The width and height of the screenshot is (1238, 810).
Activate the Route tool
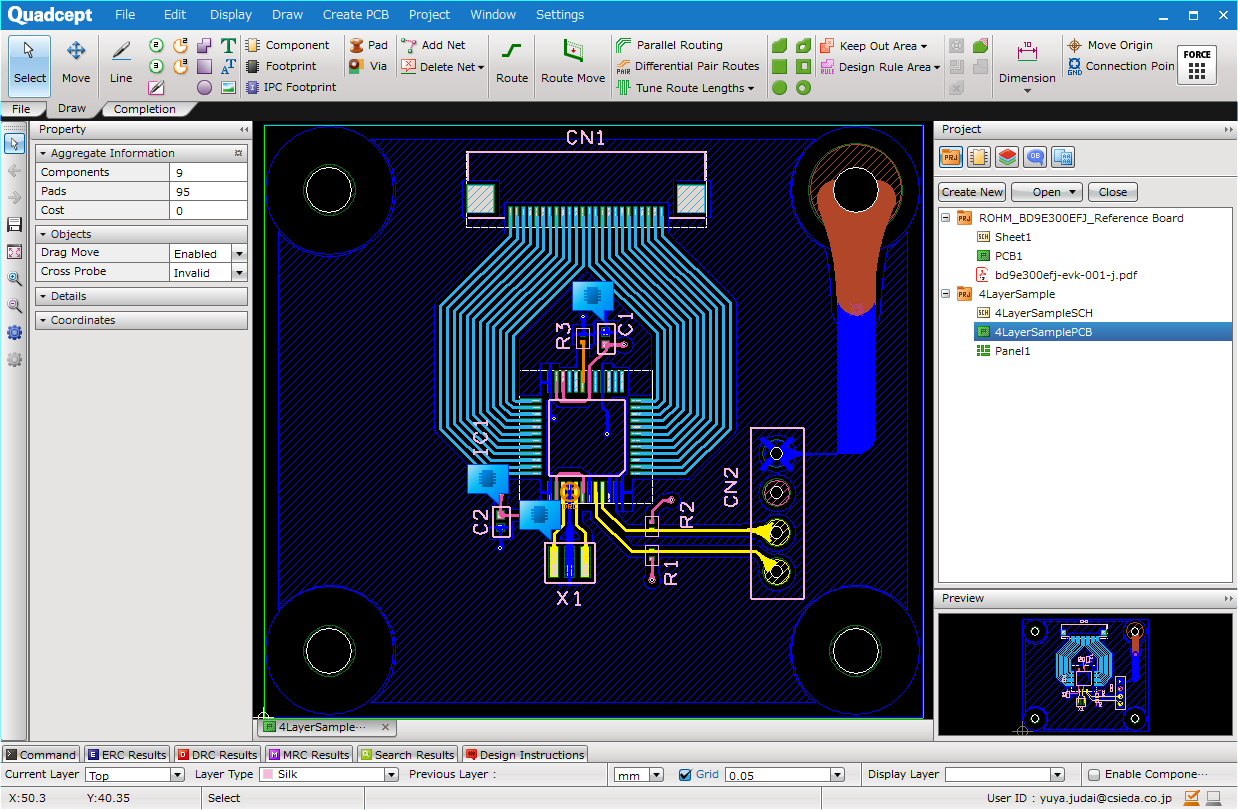pyautogui.click(x=512, y=61)
